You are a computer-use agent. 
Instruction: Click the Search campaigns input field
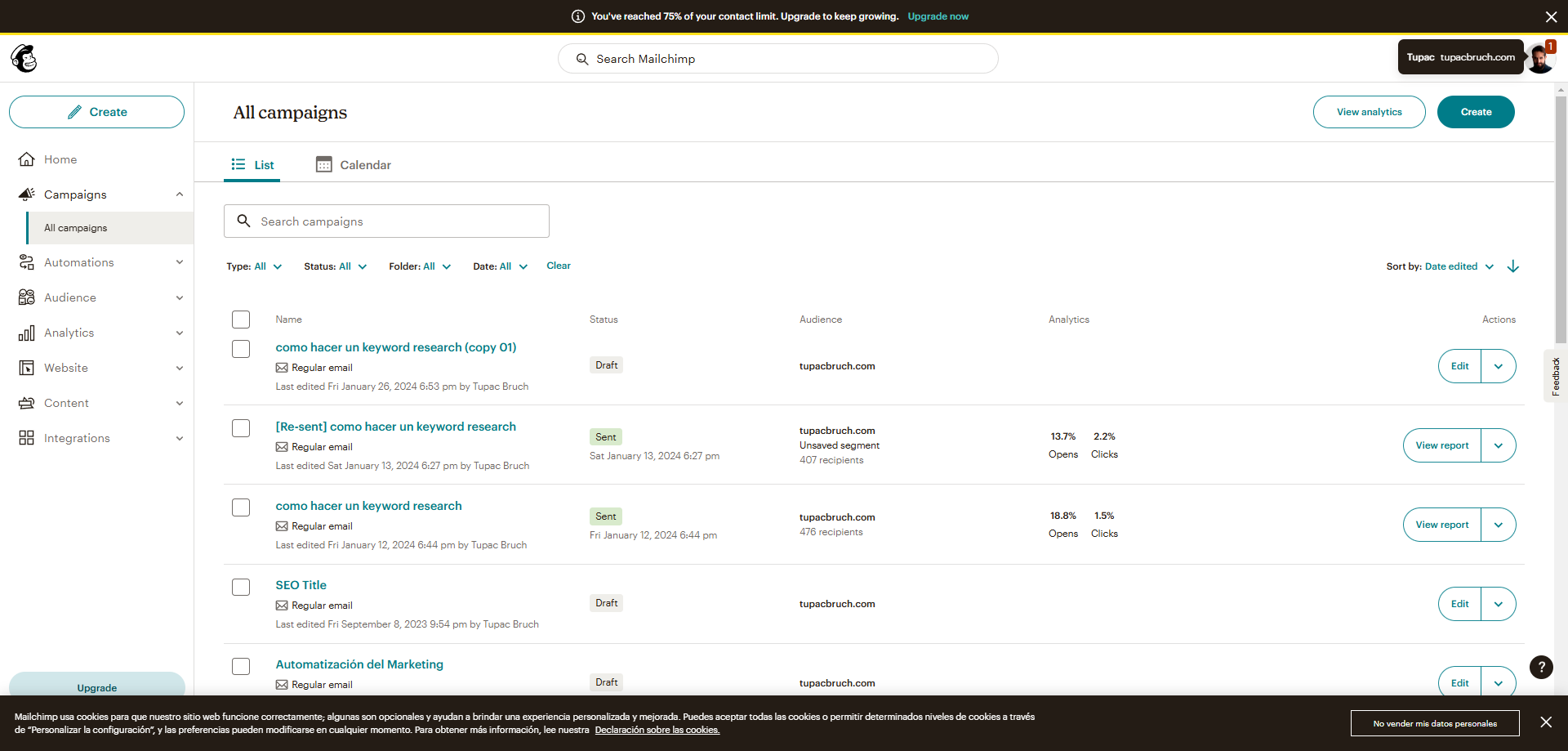(x=385, y=221)
